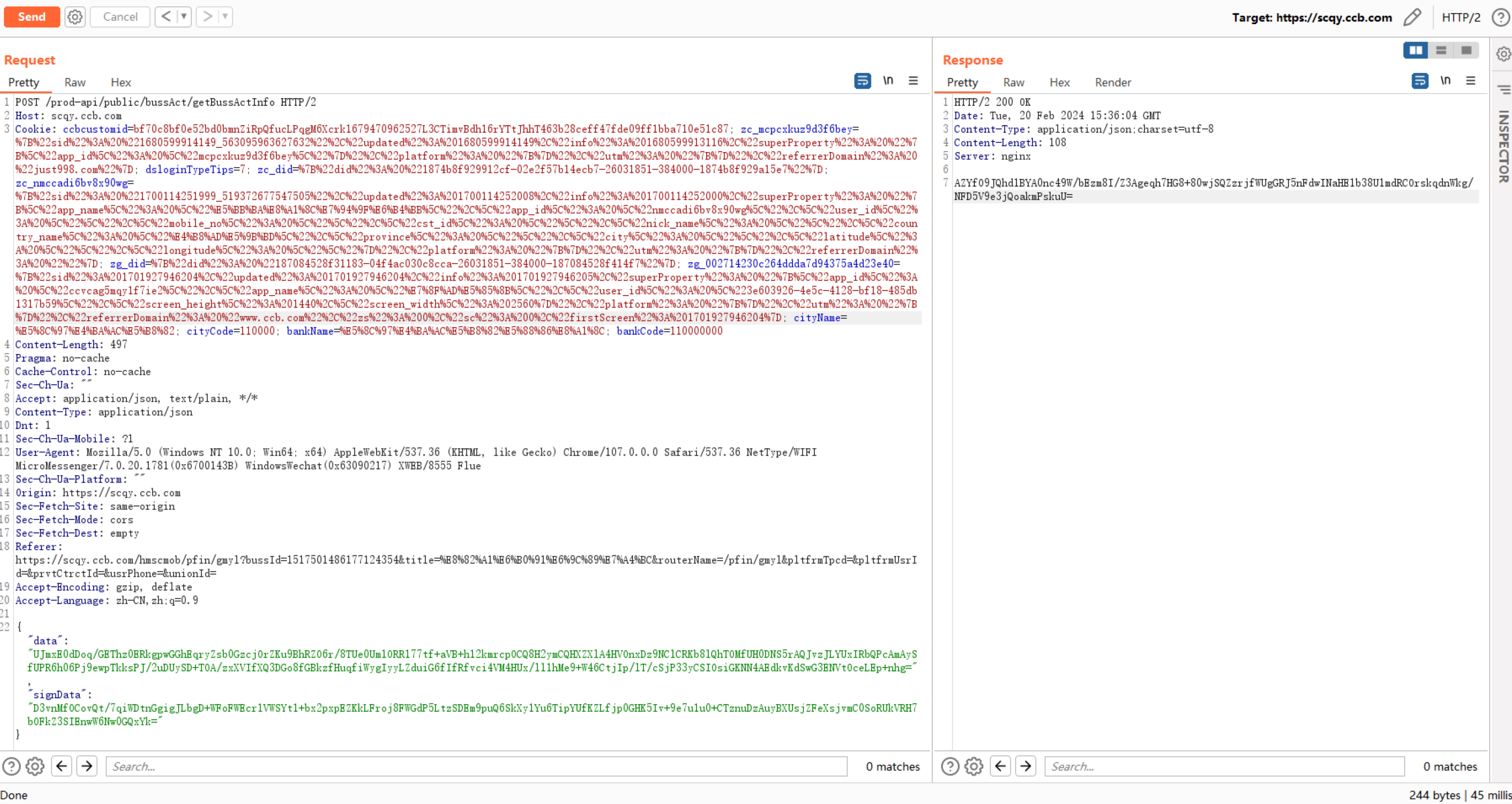Toggle non-printable characters in Request panel
This screenshot has width=1512, height=804.
pos(887,81)
